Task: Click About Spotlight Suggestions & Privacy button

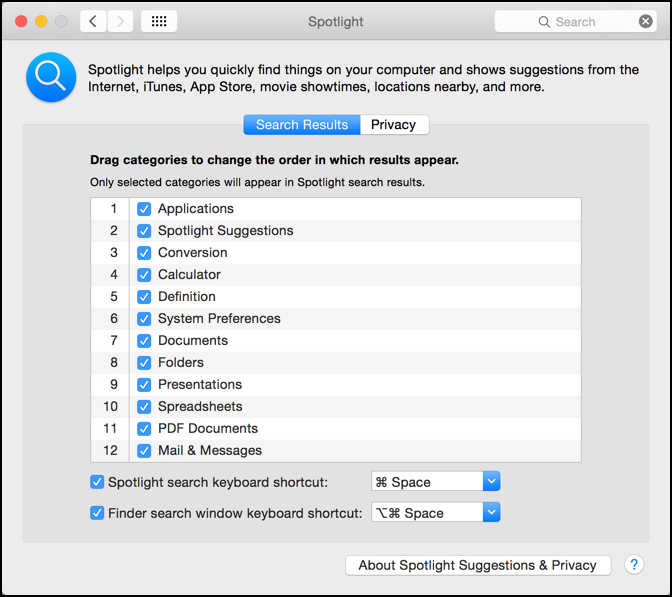Action: pos(478,565)
